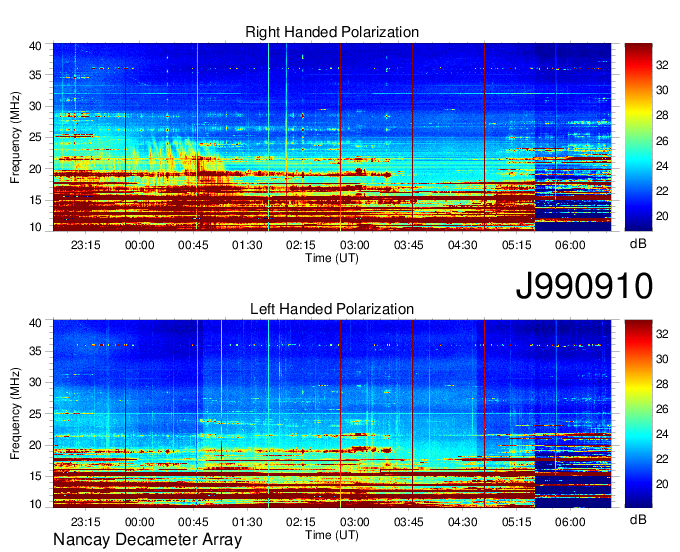Click "02:15" time tick of Left Handed plot
Screen dimensions: 680x552
301,522
